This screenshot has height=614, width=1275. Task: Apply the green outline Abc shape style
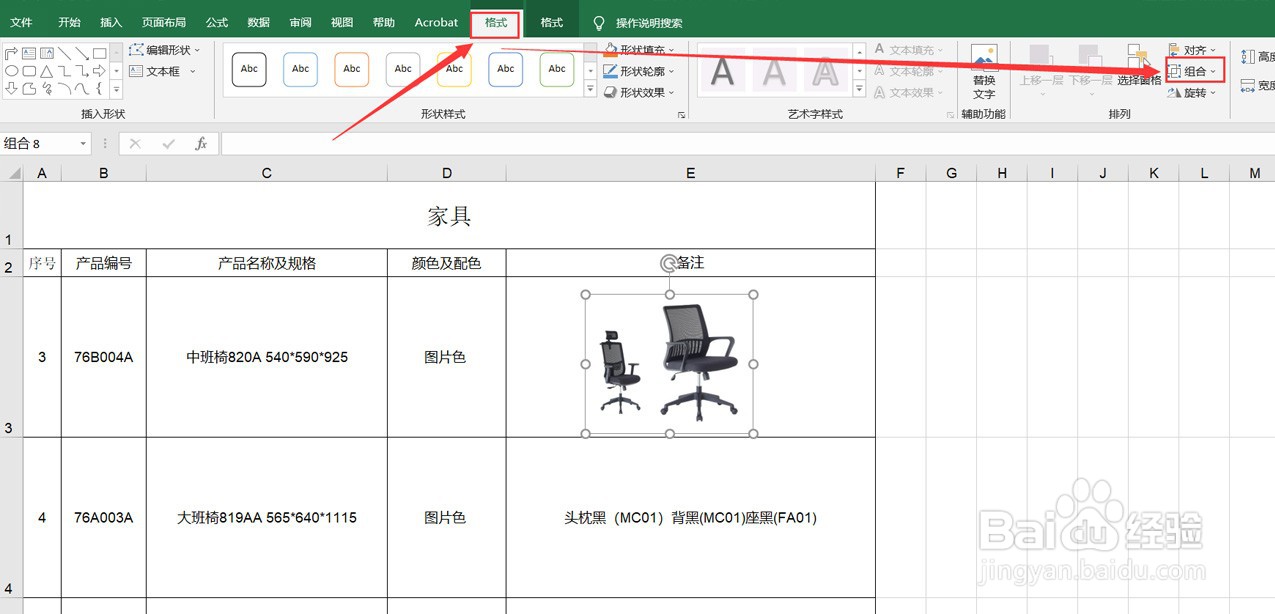[557, 69]
